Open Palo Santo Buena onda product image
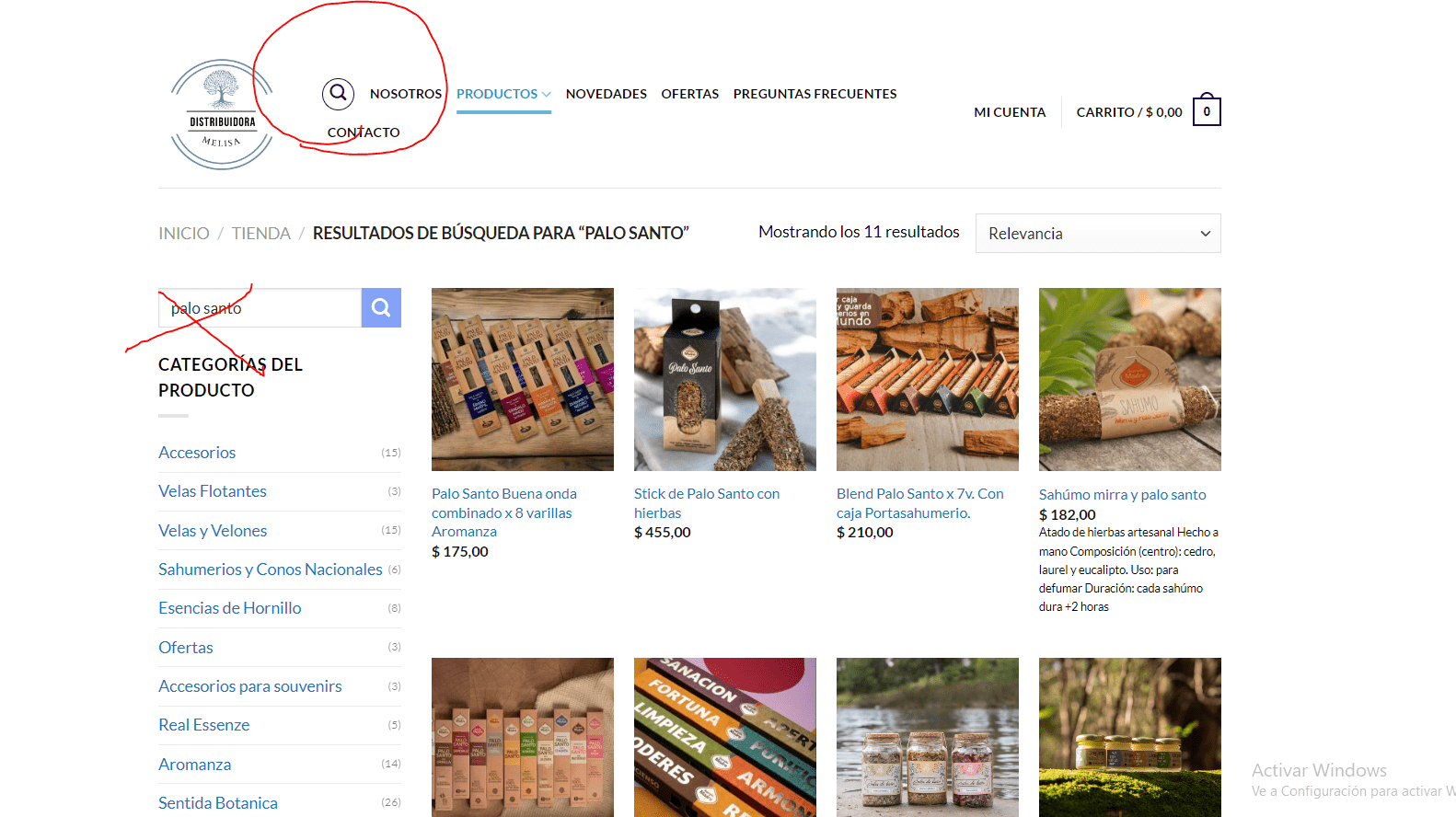The image size is (1456, 817). click(523, 379)
